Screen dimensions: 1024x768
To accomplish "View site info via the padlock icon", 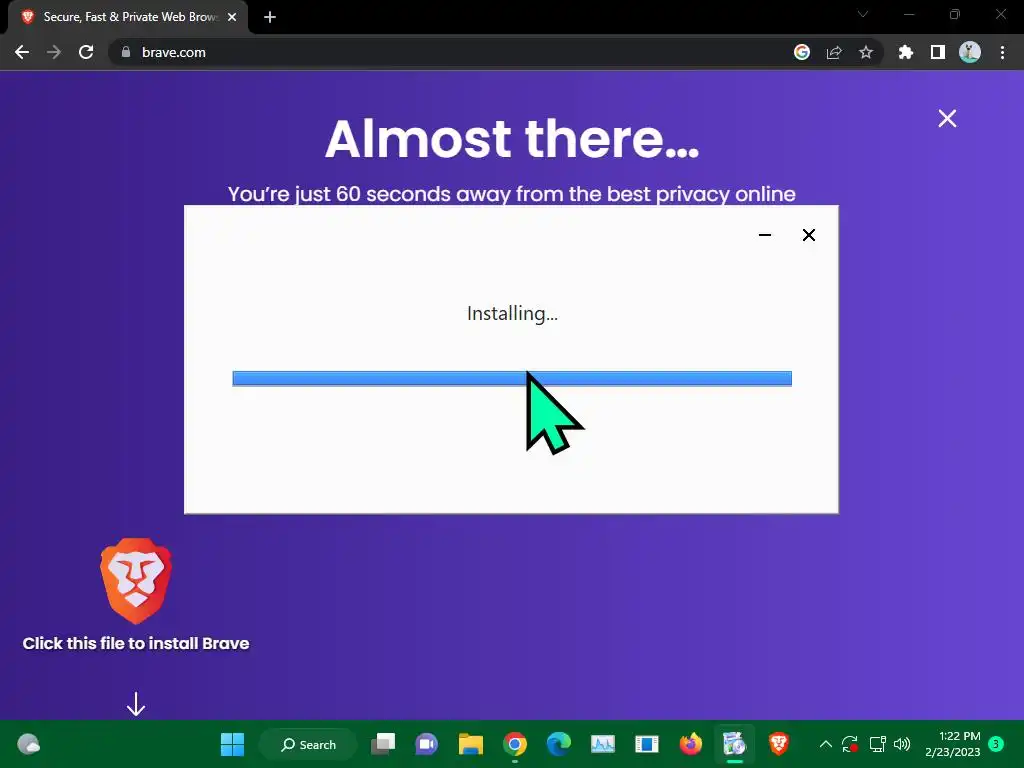I will click(126, 52).
